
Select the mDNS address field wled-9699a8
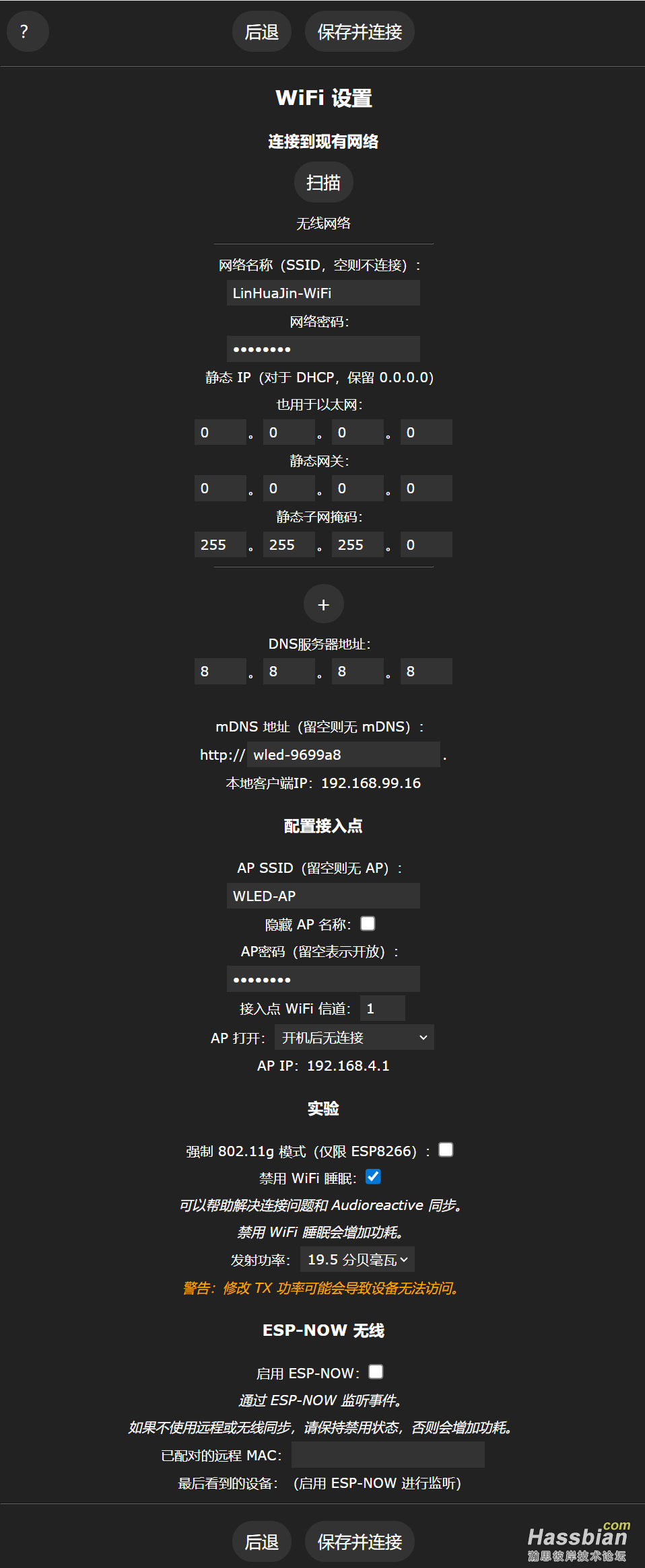343,754
